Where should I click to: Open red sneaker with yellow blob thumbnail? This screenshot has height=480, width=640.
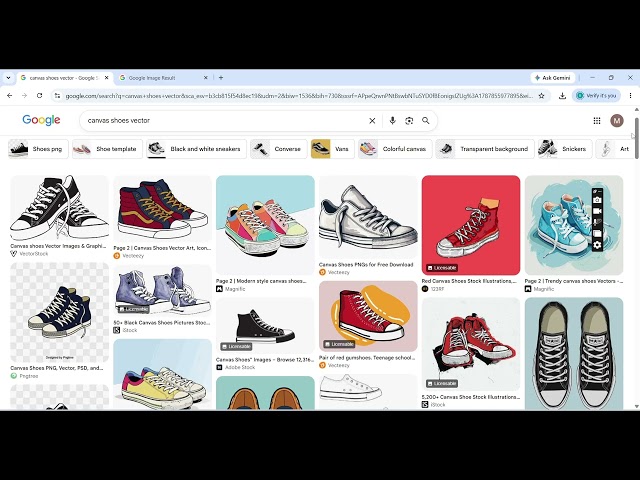(368, 316)
